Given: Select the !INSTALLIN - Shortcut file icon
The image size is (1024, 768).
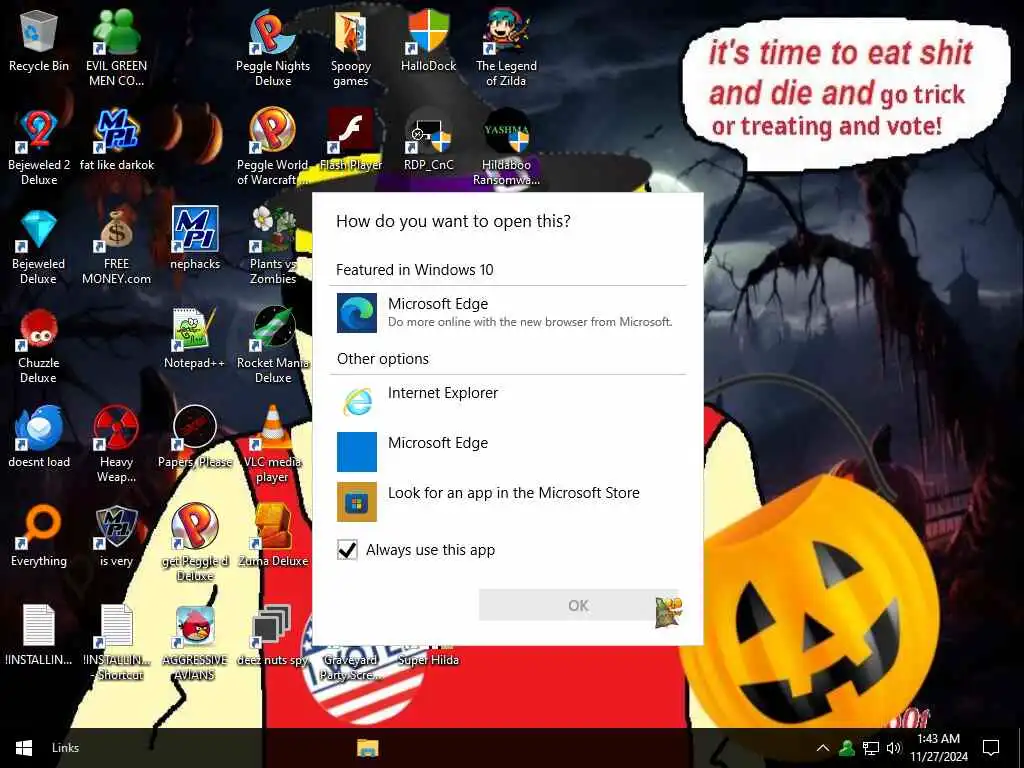Looking at the screenshot, I should [x=116, y=643].
